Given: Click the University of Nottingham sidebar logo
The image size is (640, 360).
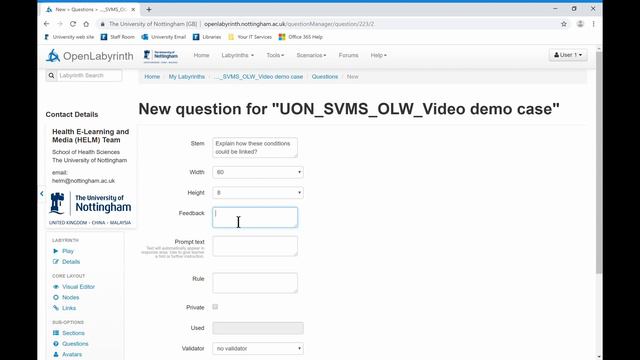Looking at the screenshot, I should (x=90, y=209).
